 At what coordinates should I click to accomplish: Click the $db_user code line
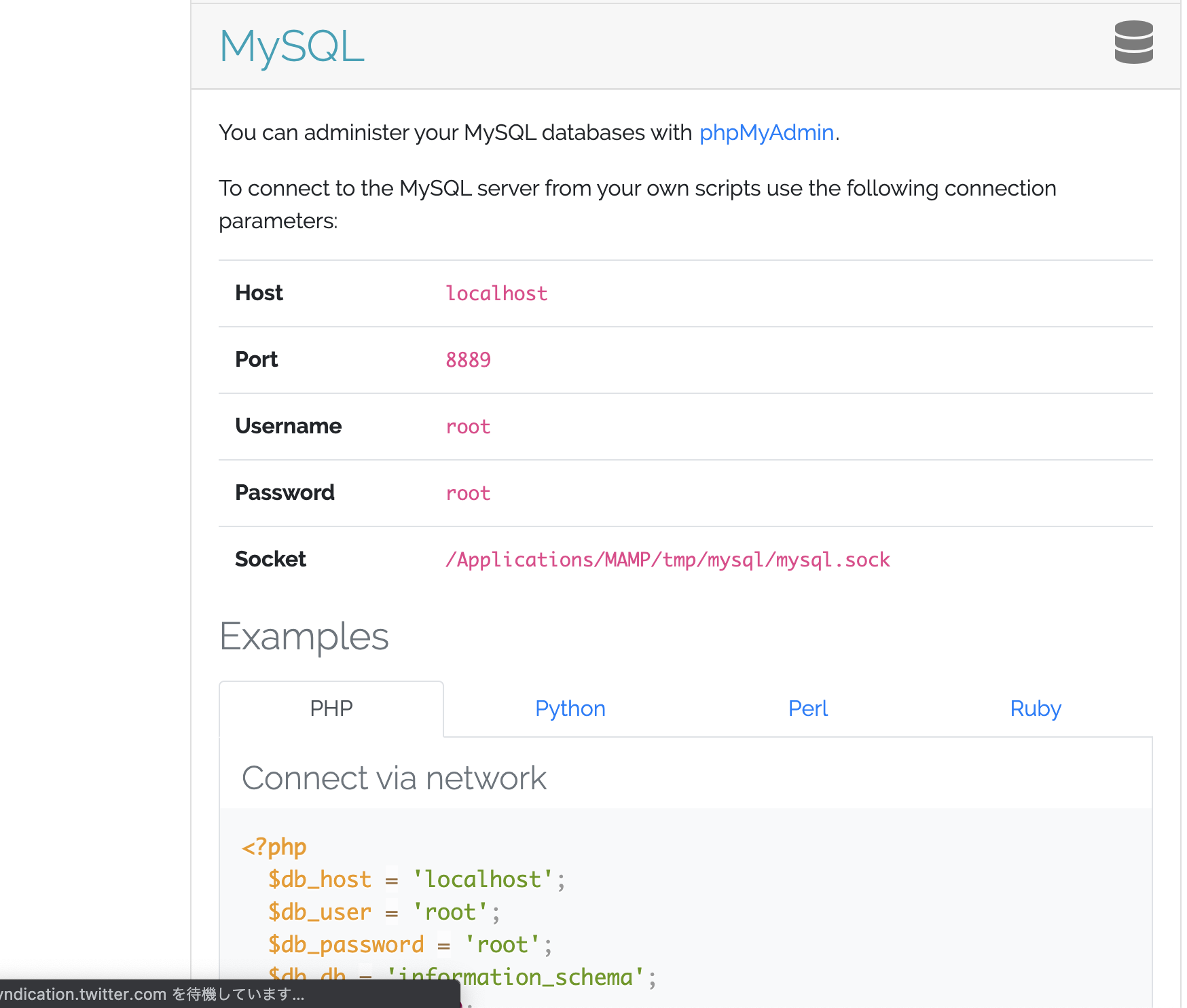pos(384,912)
